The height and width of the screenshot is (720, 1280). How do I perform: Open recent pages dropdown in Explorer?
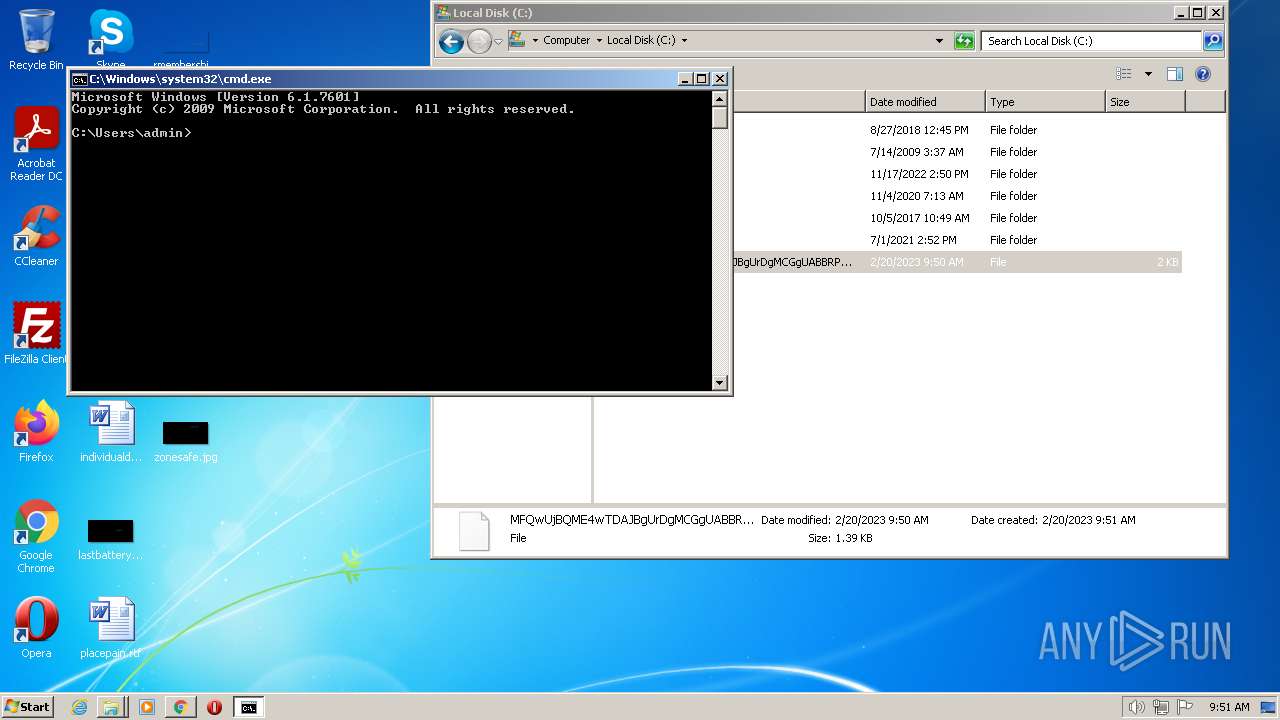(x=498, y=42)
